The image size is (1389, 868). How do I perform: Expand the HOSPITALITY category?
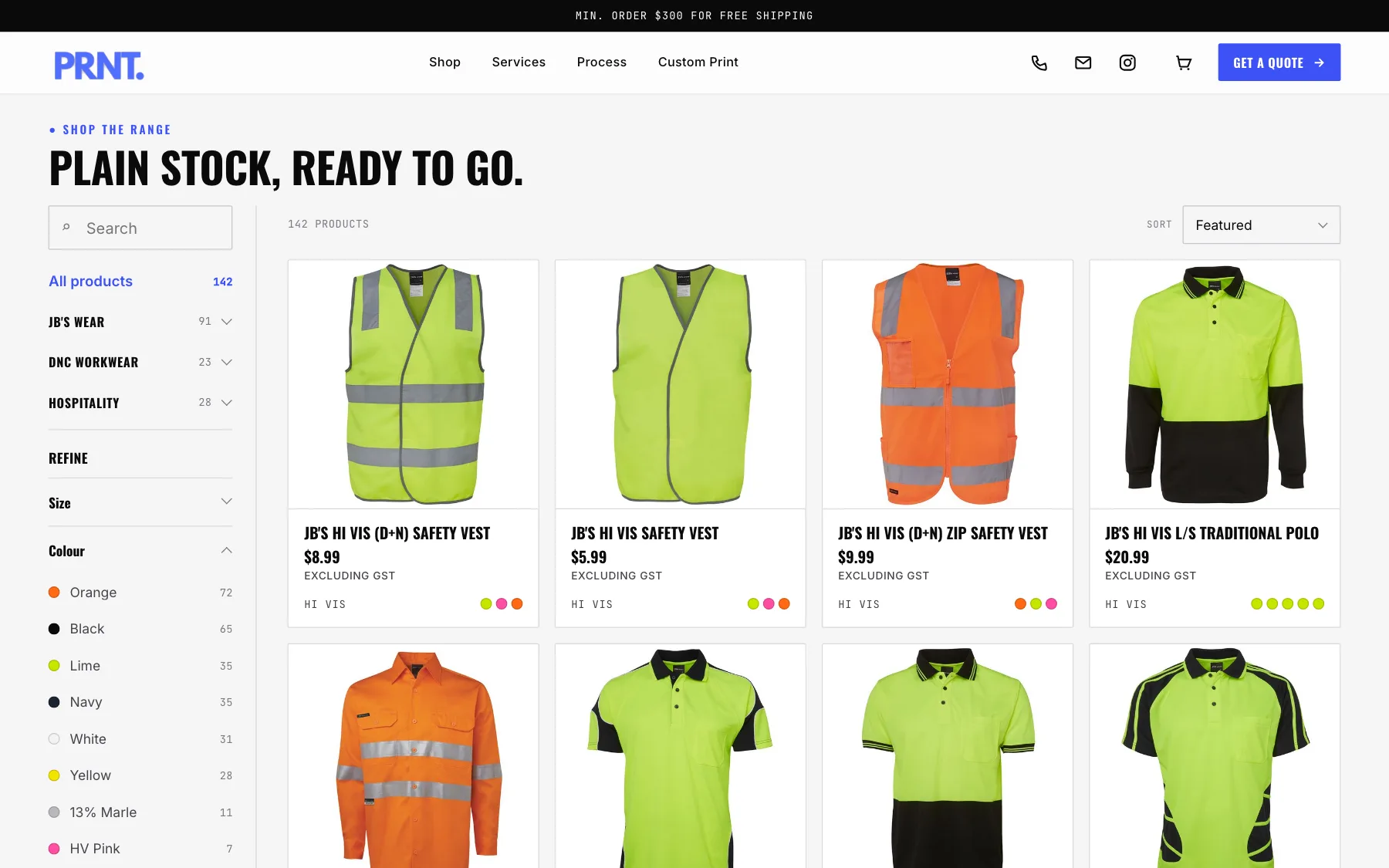140,403
